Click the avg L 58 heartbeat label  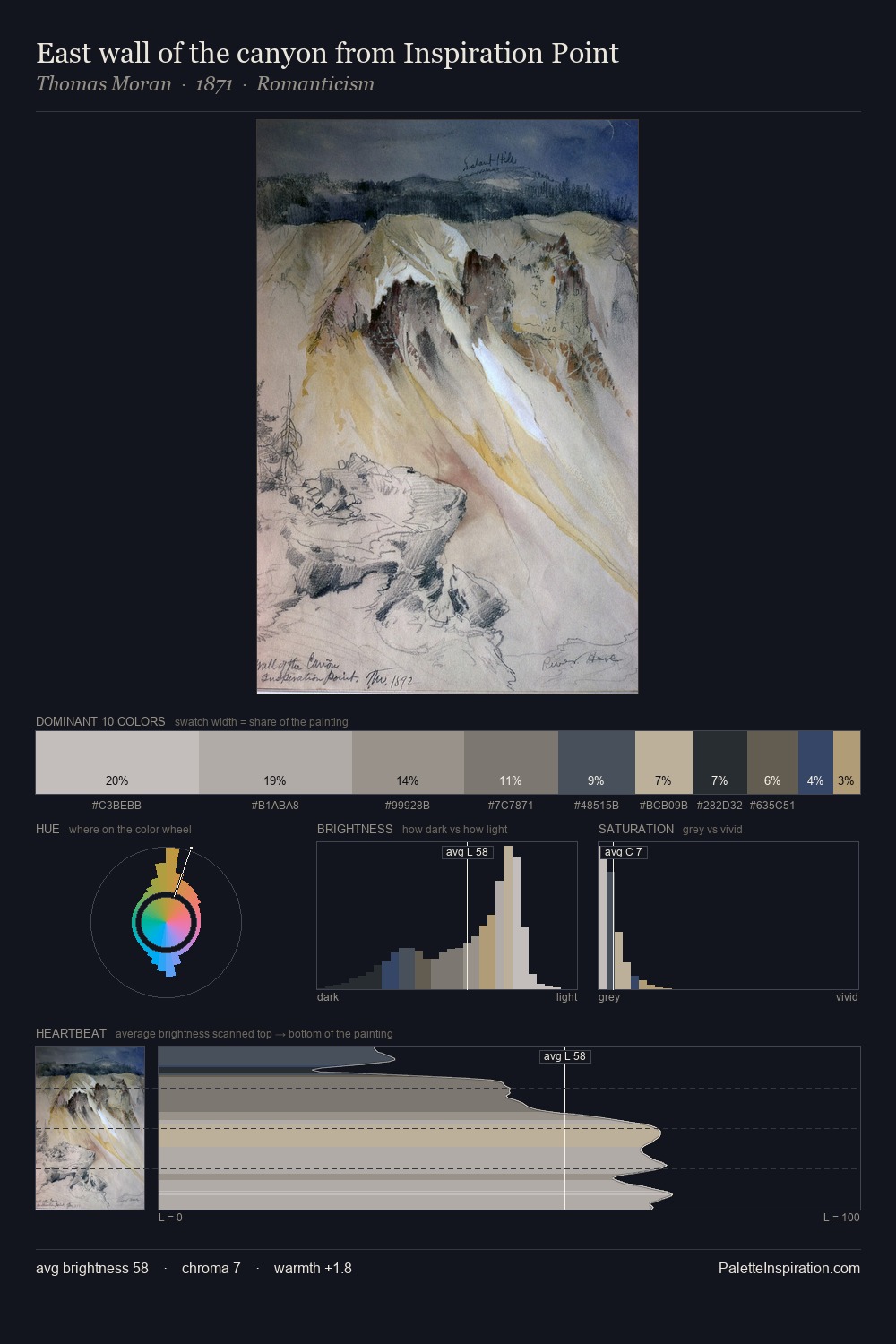[564, 1056]
